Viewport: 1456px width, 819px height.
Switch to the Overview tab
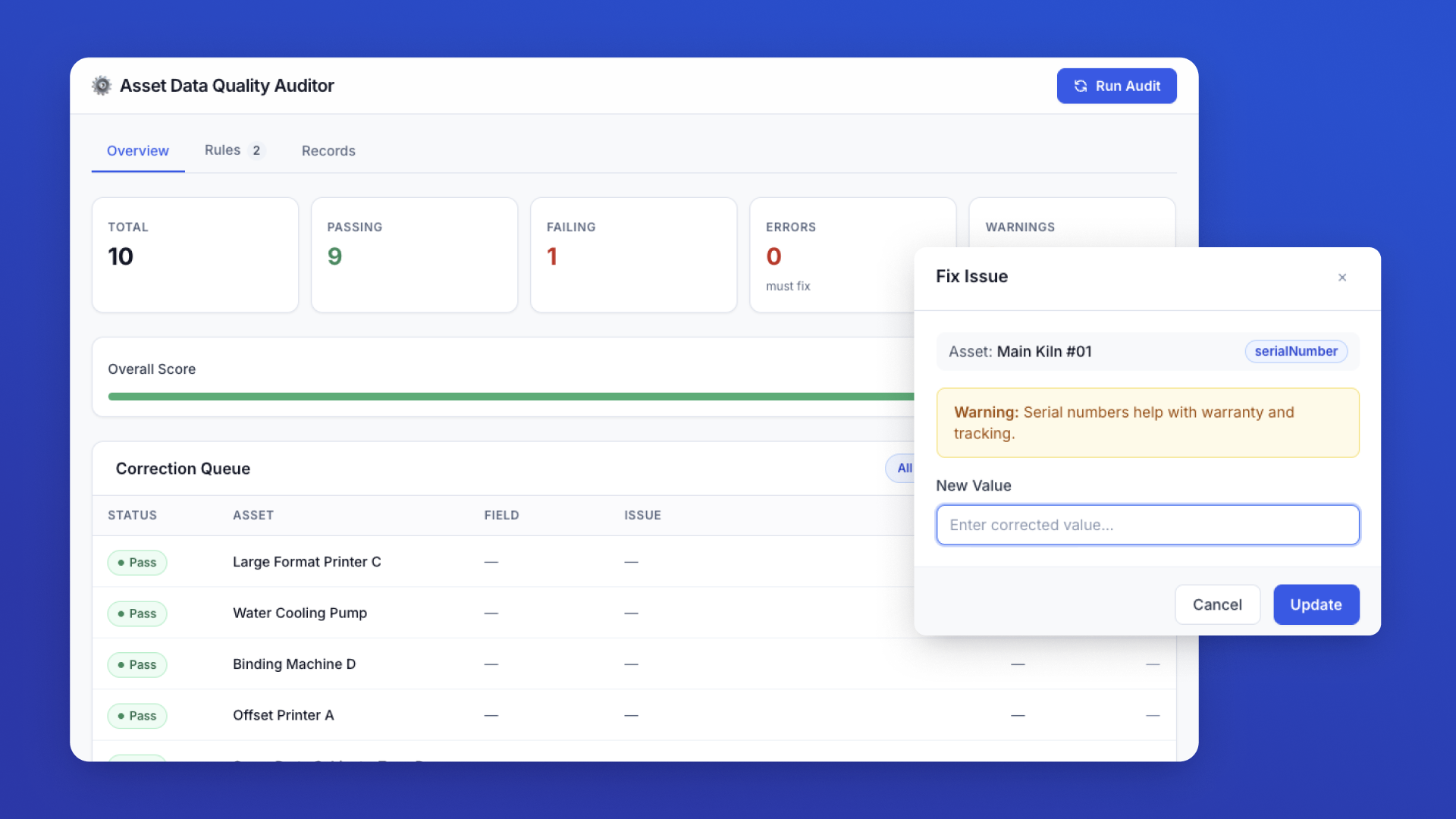pyautogui.click(x=138, y=151)
